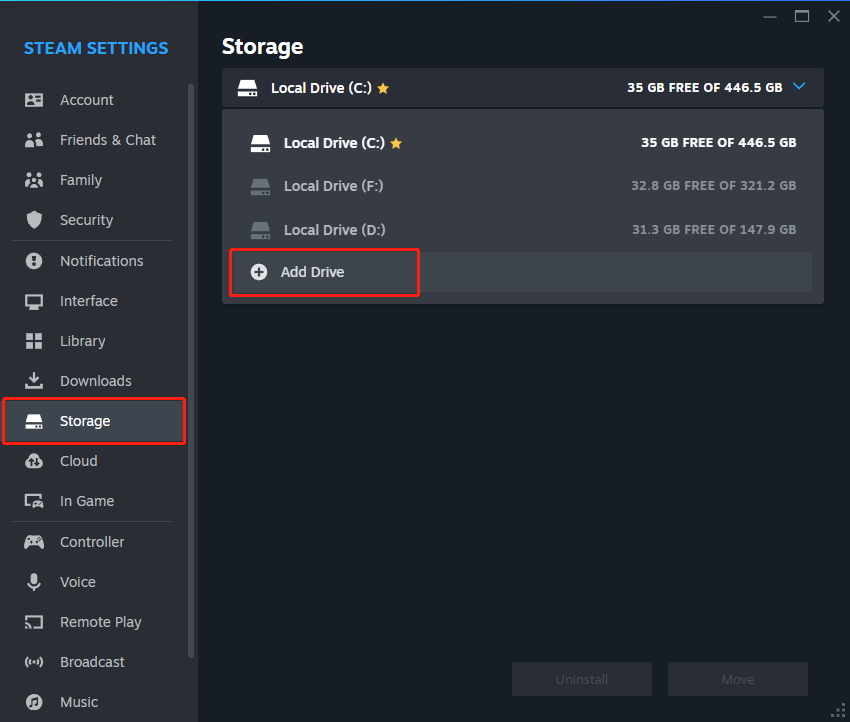The image size is (850, 722).
Task: Collapse the drive list chevron
Action: coord(798,87)
